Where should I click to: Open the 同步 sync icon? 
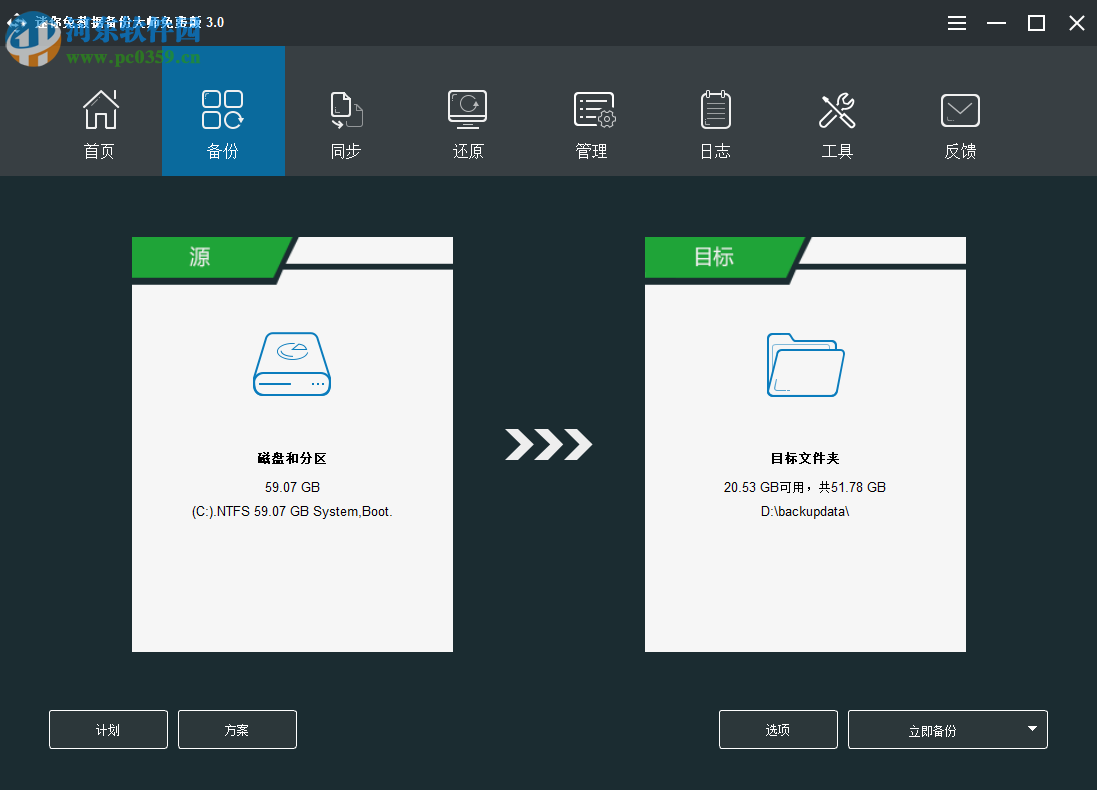pyautogui.click(x=346, y=110)
